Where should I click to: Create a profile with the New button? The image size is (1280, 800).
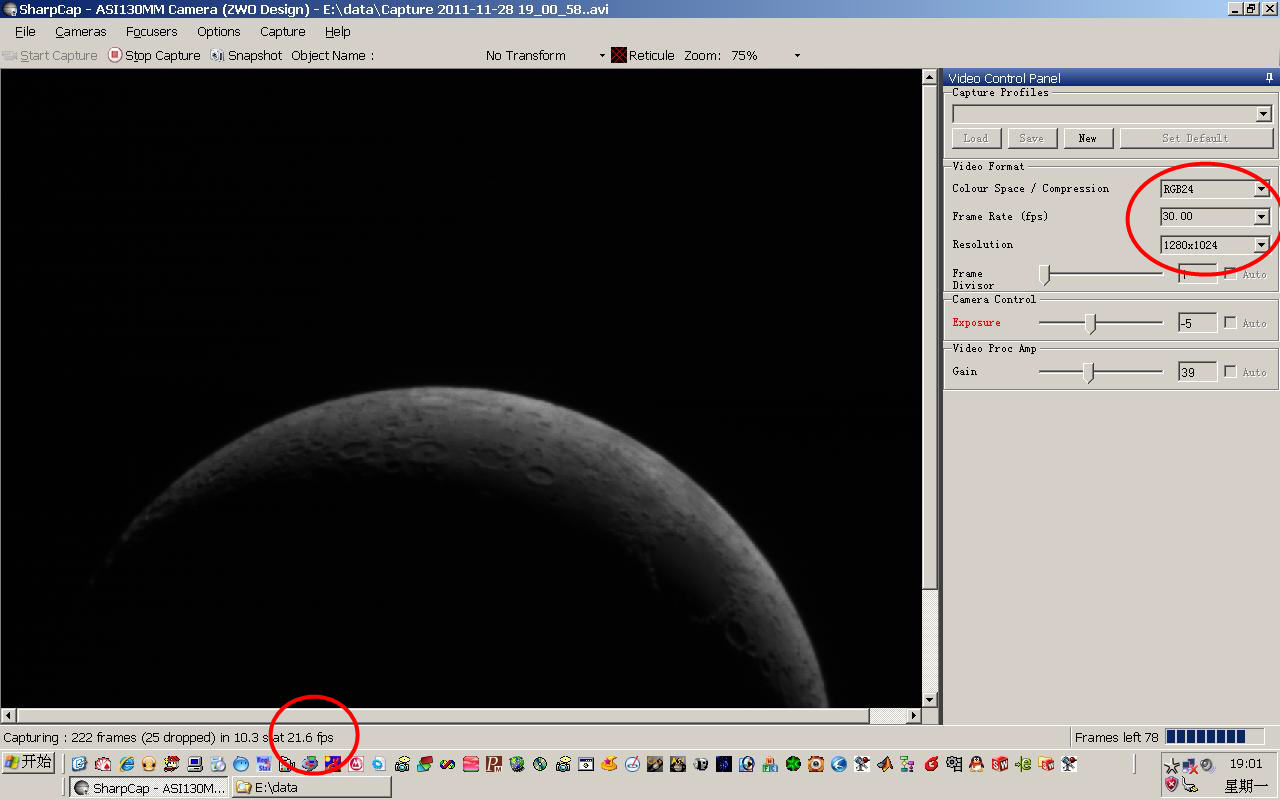point(1088,138)
